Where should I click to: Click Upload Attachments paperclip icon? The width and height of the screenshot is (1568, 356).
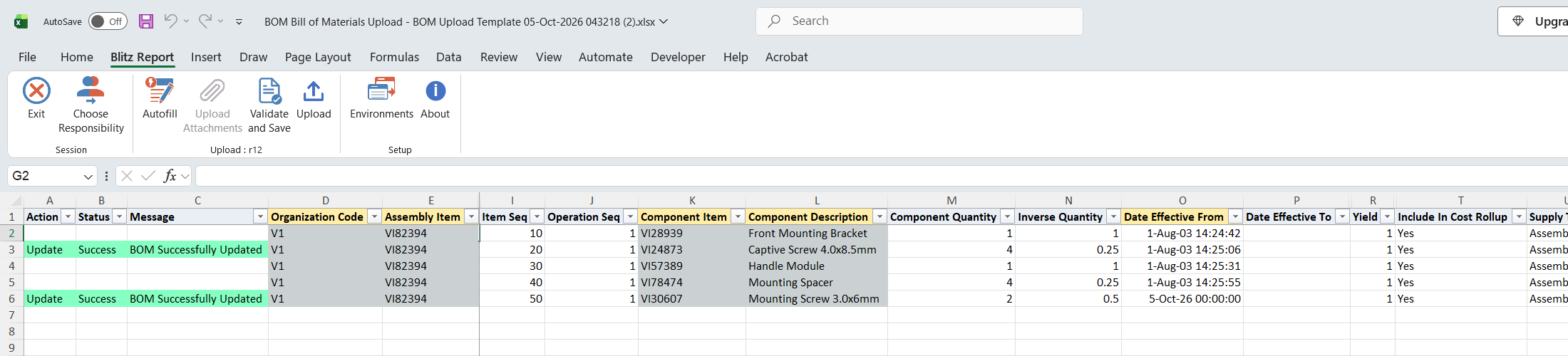[x=212, y=91]
